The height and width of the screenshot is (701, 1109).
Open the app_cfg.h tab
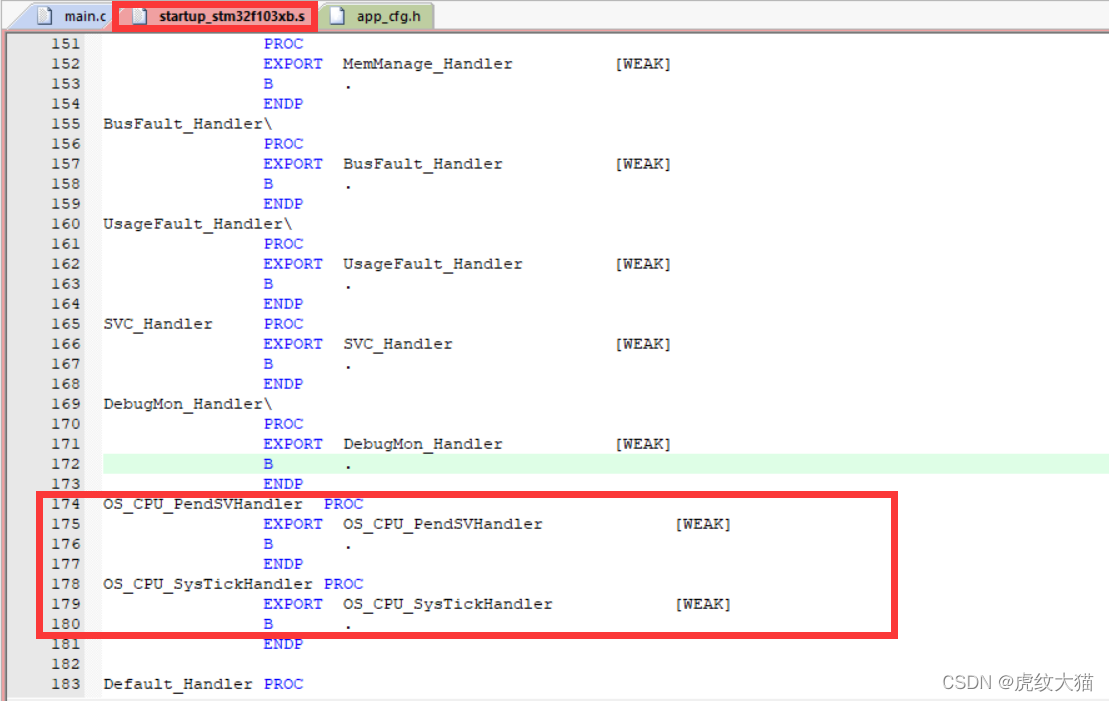(376, 16)
